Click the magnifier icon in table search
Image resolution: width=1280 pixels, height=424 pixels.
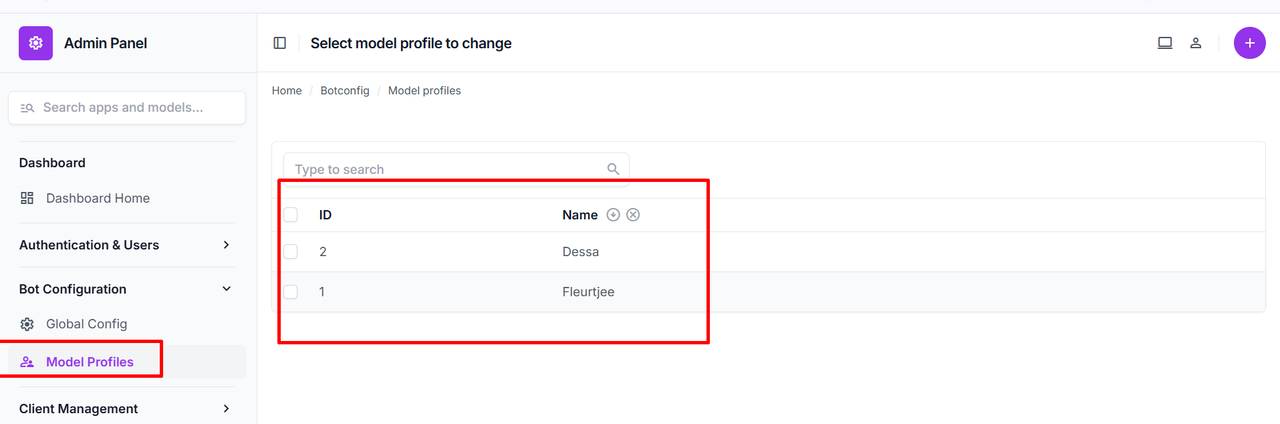tap(614, 169)
